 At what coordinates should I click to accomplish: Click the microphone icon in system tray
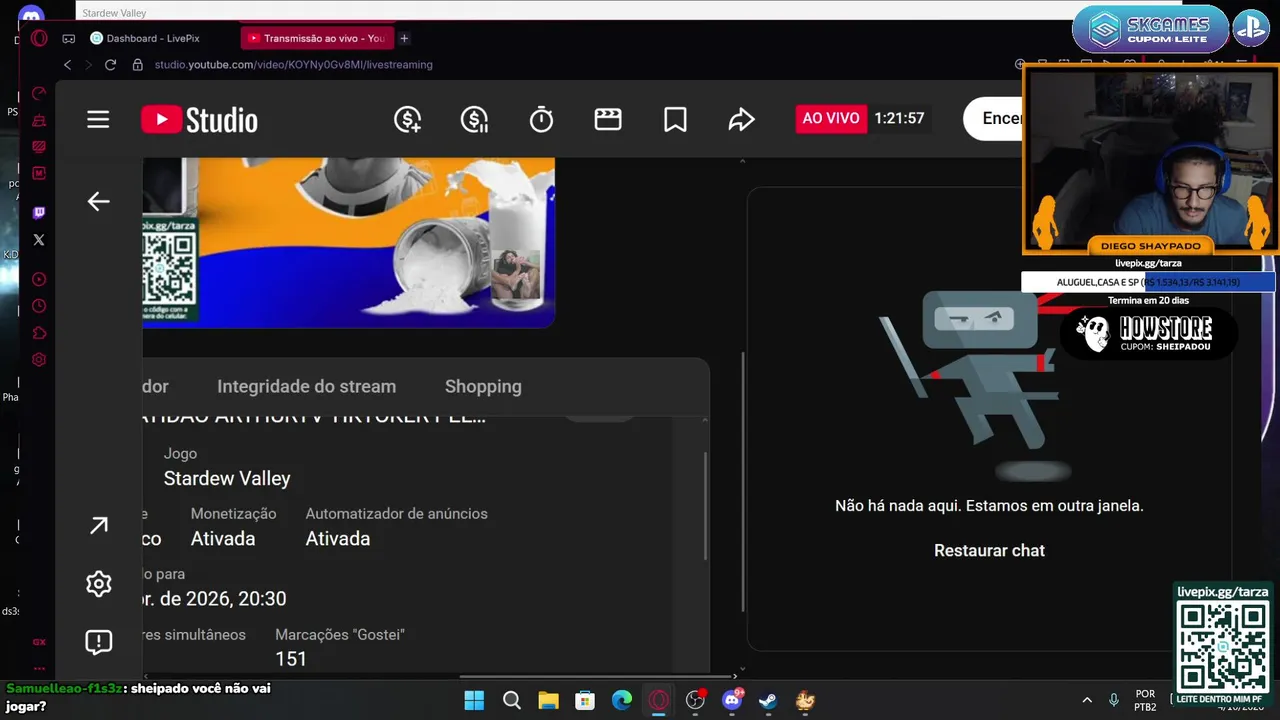[x=1114, y=700]
